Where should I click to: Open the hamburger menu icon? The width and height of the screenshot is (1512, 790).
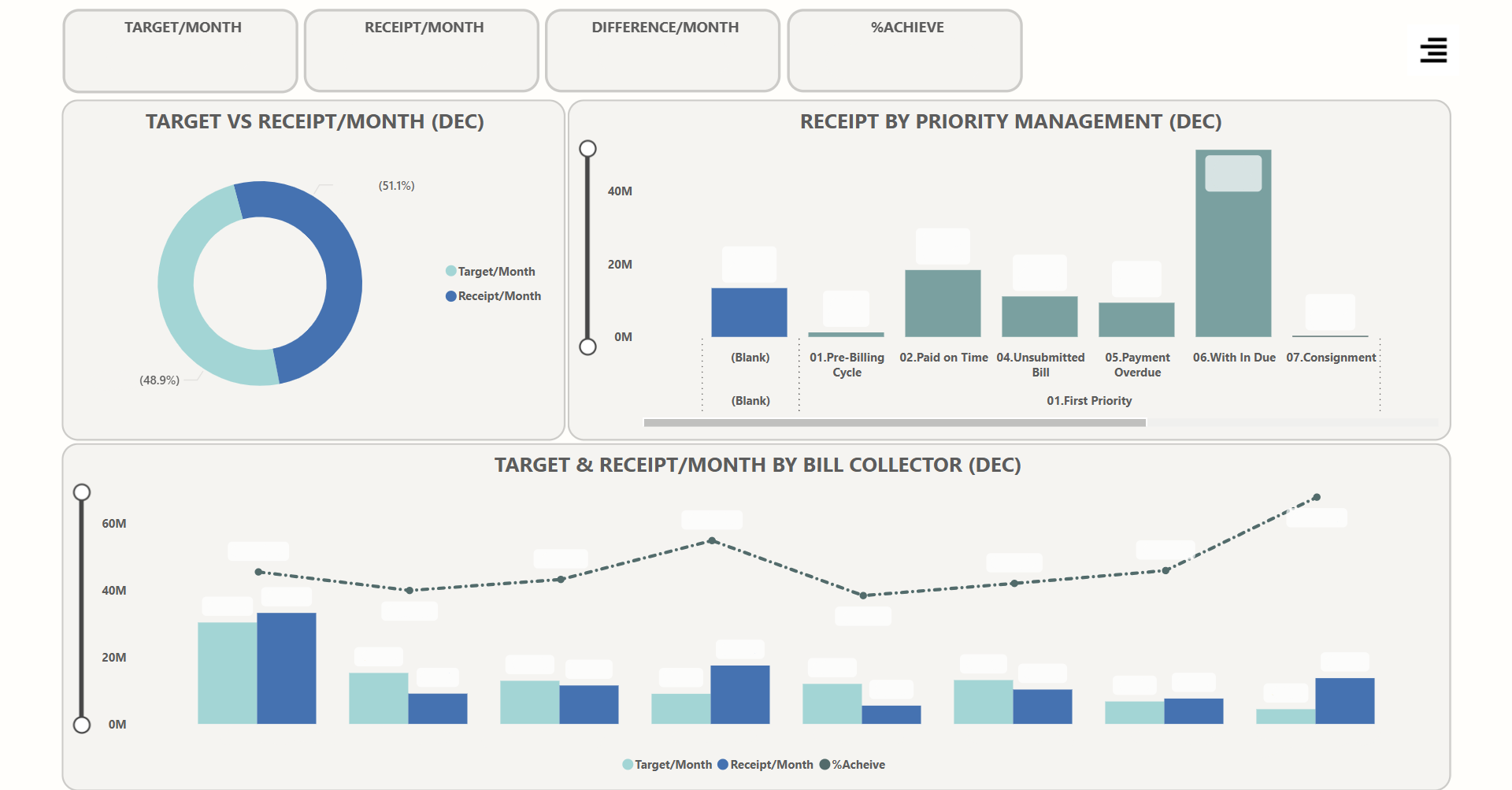tap(1433, 50)
